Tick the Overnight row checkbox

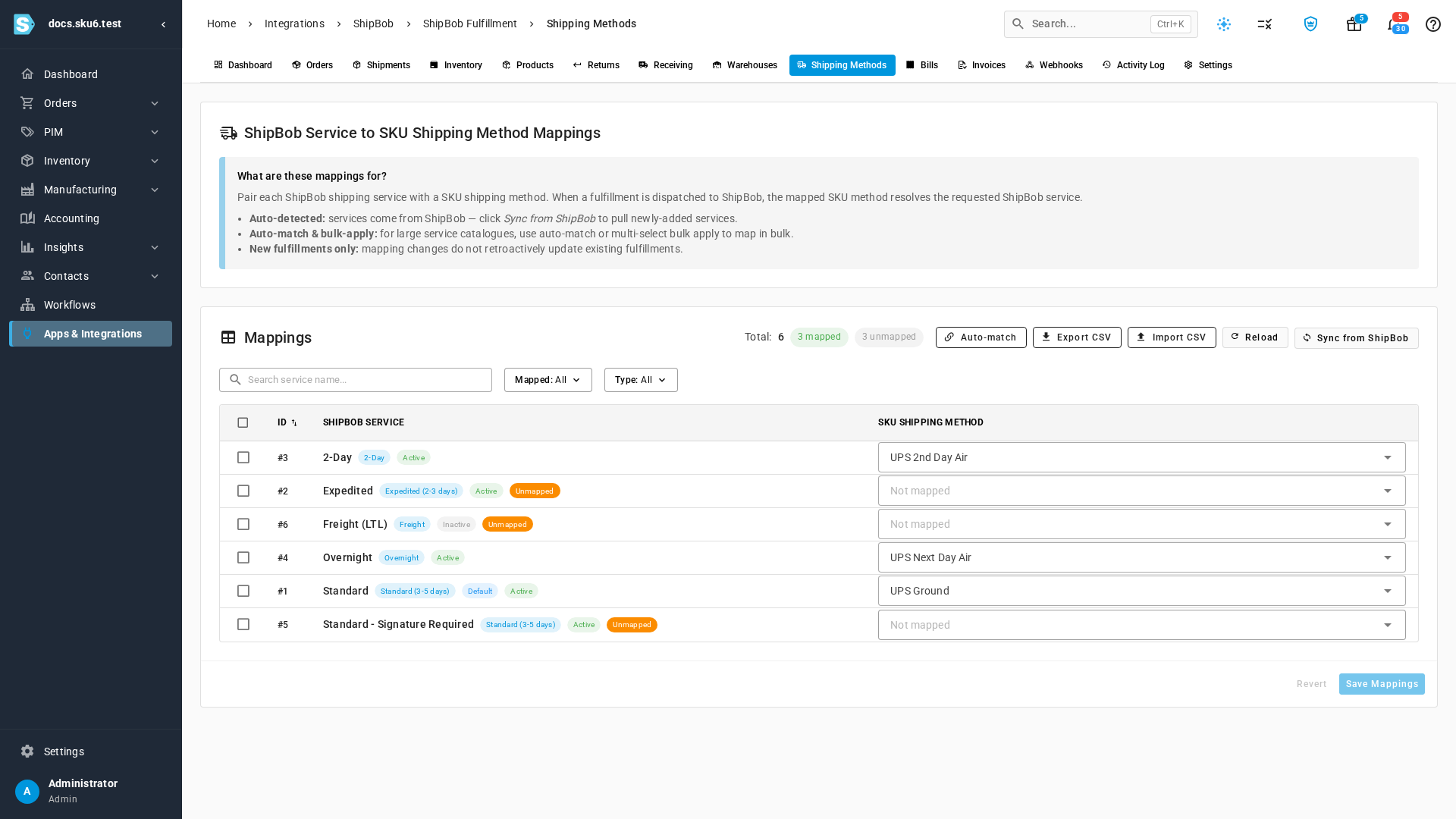pyautogui.click(x=243, y=557)
